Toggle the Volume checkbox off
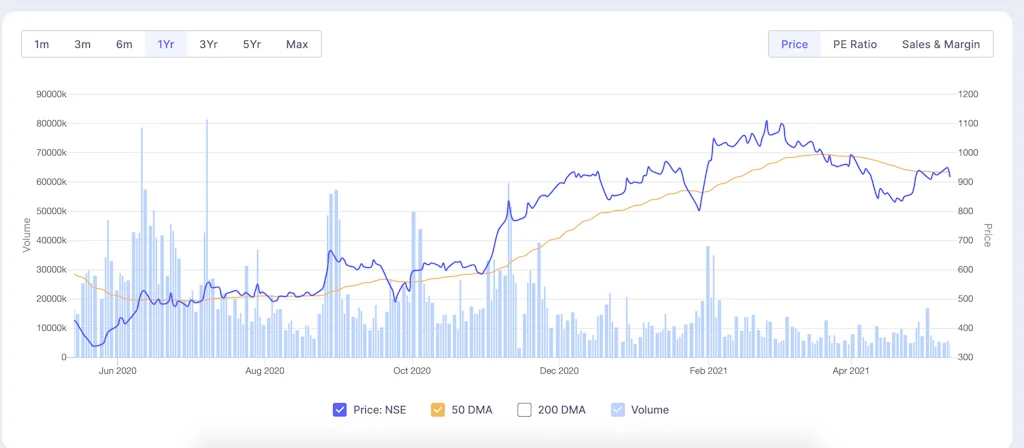The width and height of the screenshot is (1024, 448). pos(618,409)
